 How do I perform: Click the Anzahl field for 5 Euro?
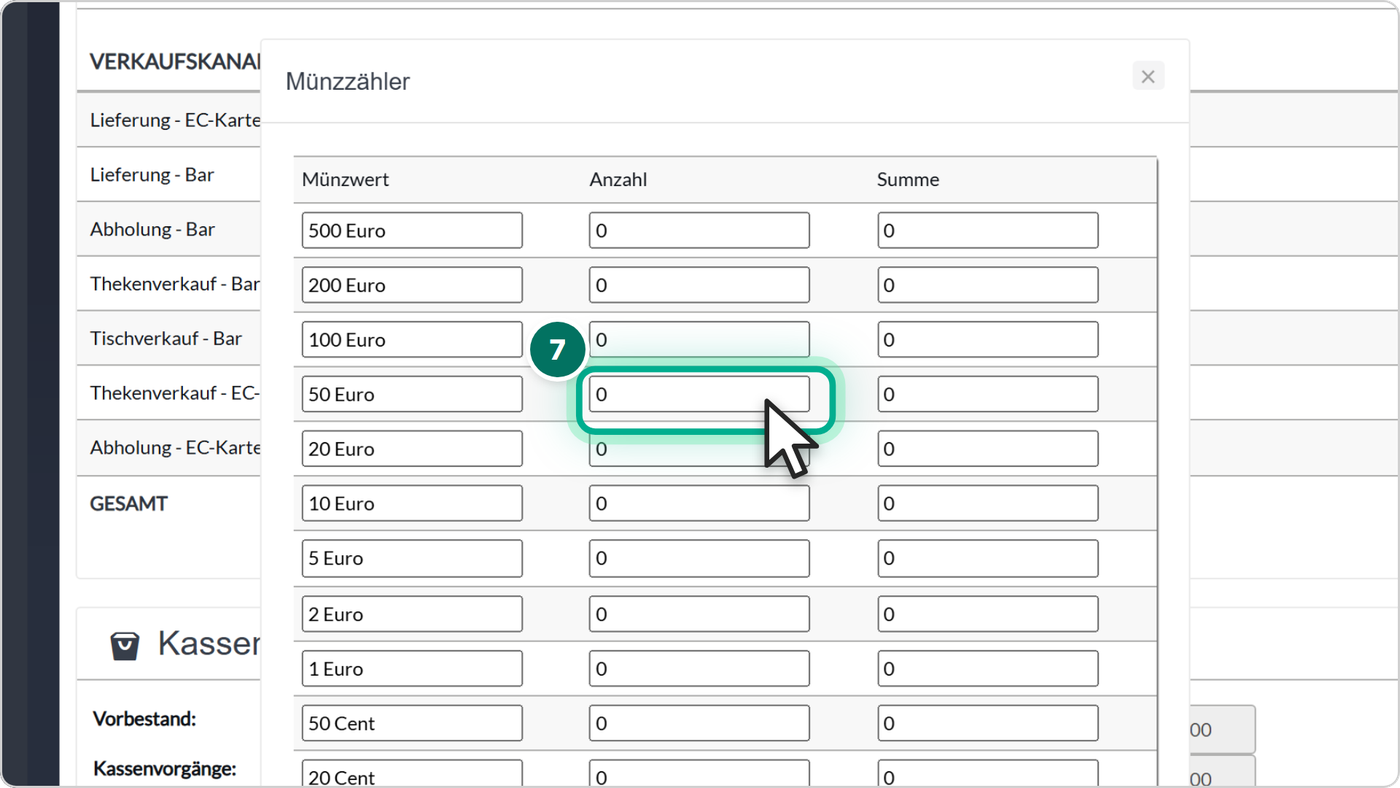point(699,558)
